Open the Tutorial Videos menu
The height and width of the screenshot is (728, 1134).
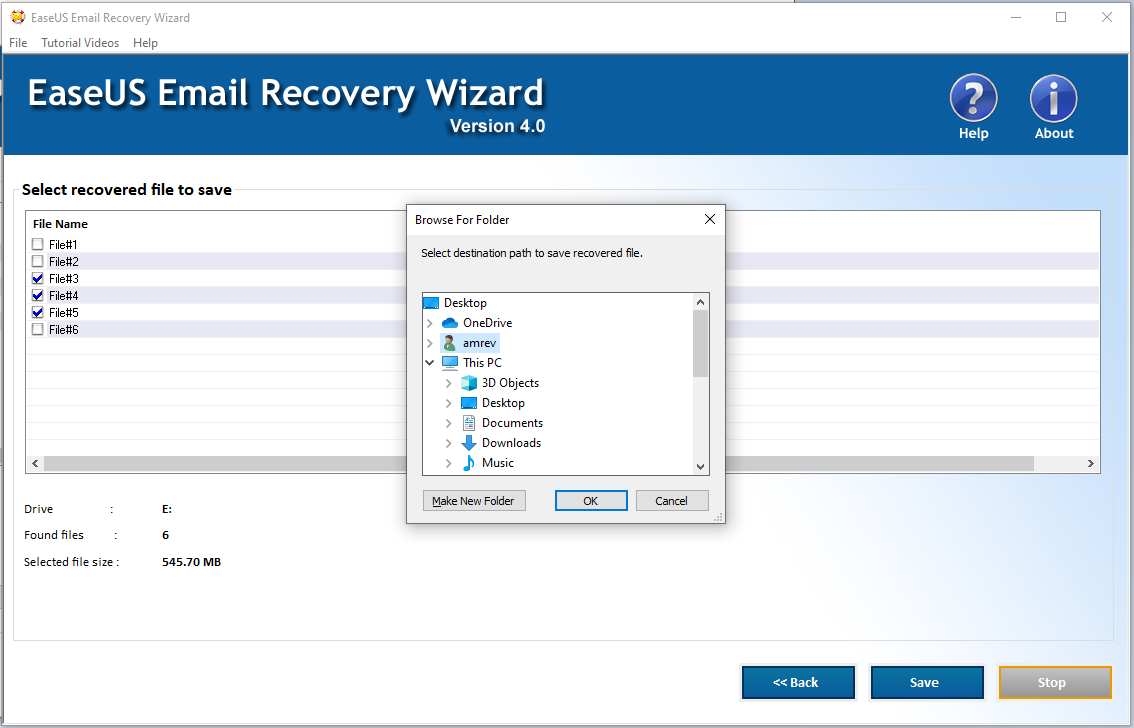[x=80, y=43]
